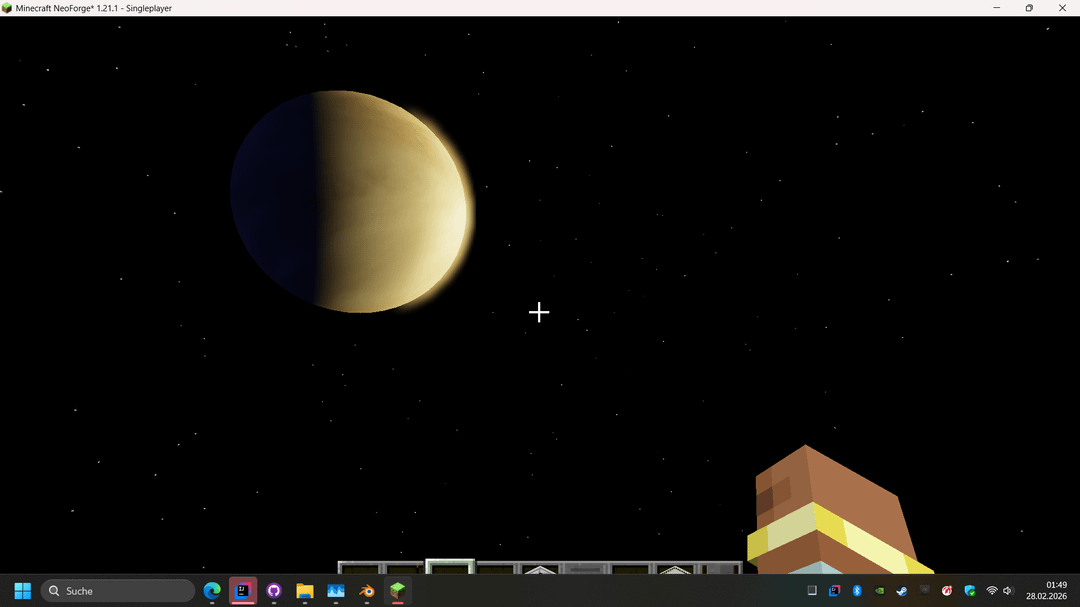Click the Minecraft grass block taskbar icon
Viewport: 1080px width, 607px height.
[x=398, y=591]
